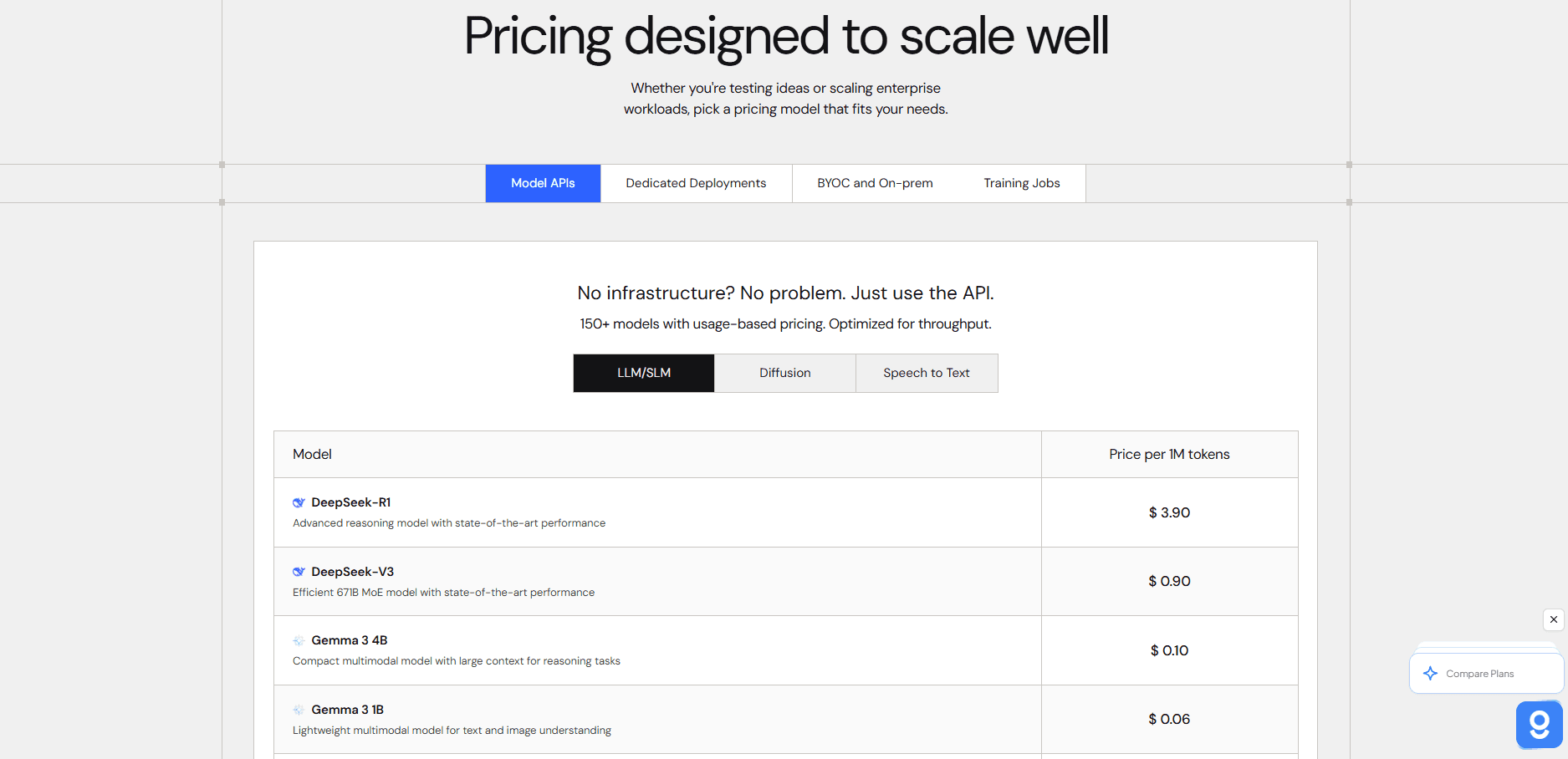Switch pricing view to Diffusion

(x=784, y=373)
